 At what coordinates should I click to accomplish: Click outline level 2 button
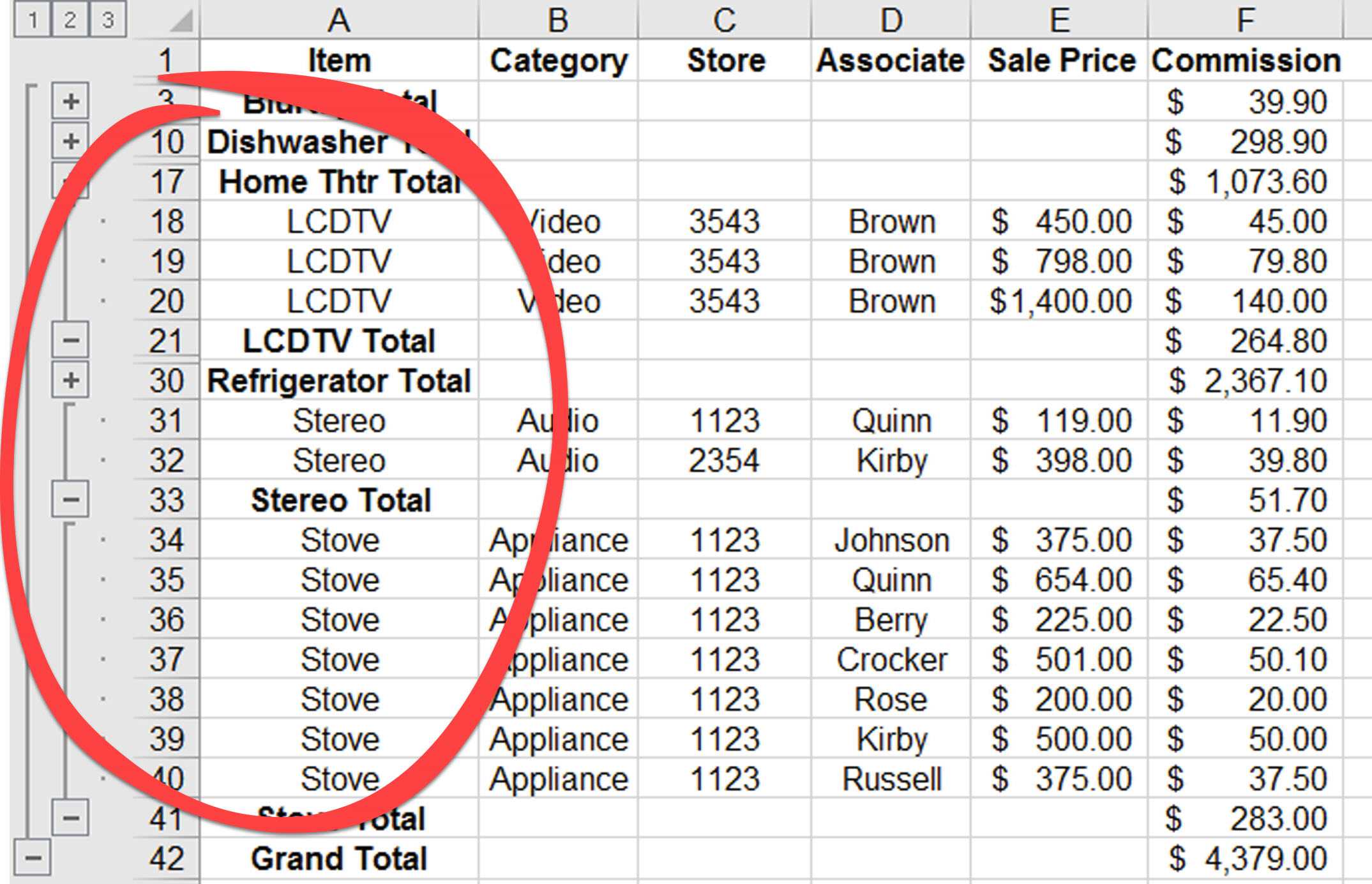click(x=70, y=20)
